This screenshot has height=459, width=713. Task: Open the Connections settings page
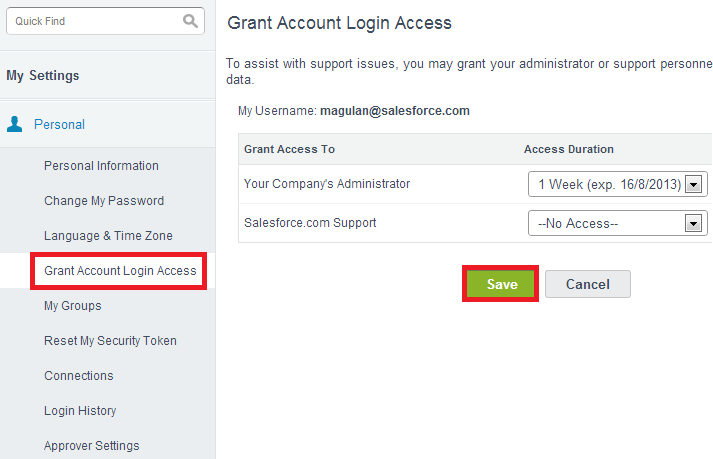click(79, 376)
